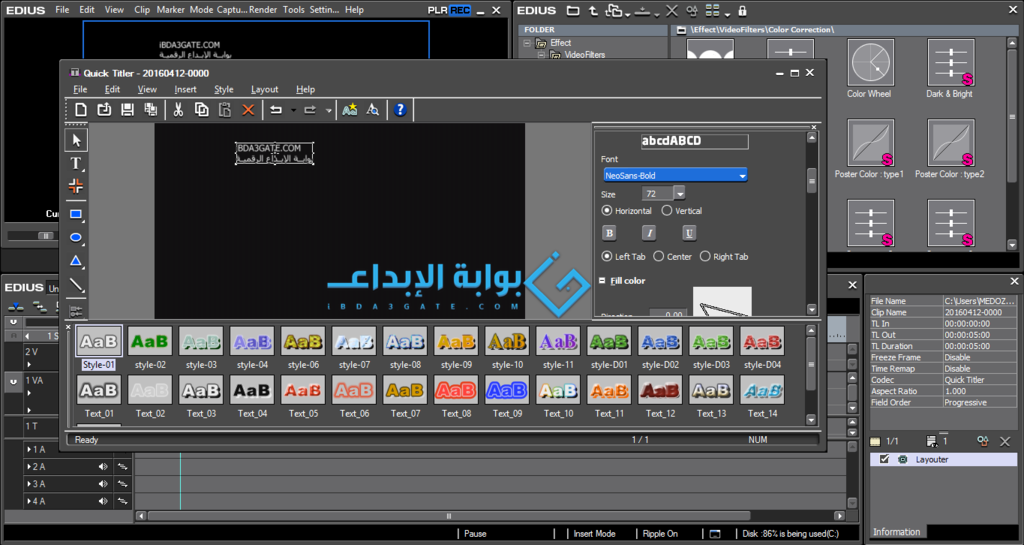Expand audio track 3 A triangle
The image size is (1024, 545).
pos(29,484)
